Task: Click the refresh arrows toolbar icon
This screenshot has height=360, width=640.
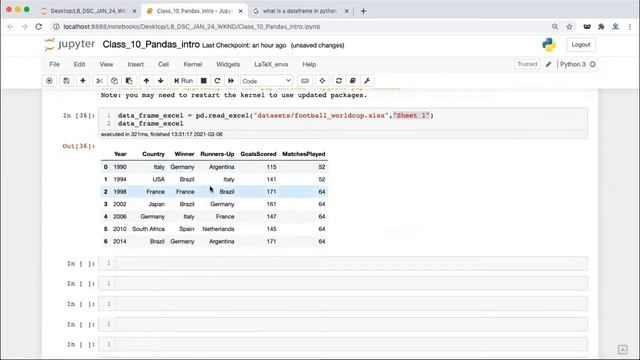Action: tap(338, 81)
